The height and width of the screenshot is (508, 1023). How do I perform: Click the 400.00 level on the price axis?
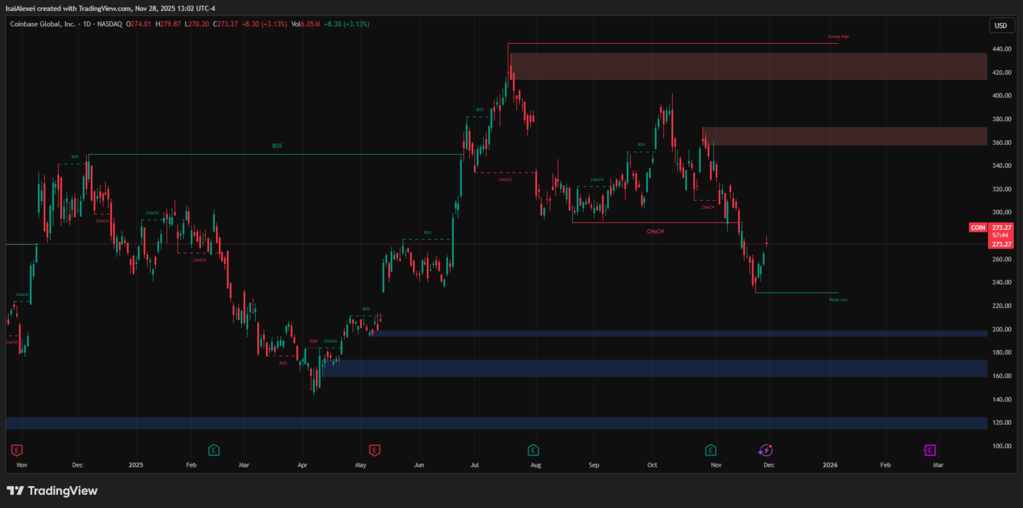(1001, 96)
